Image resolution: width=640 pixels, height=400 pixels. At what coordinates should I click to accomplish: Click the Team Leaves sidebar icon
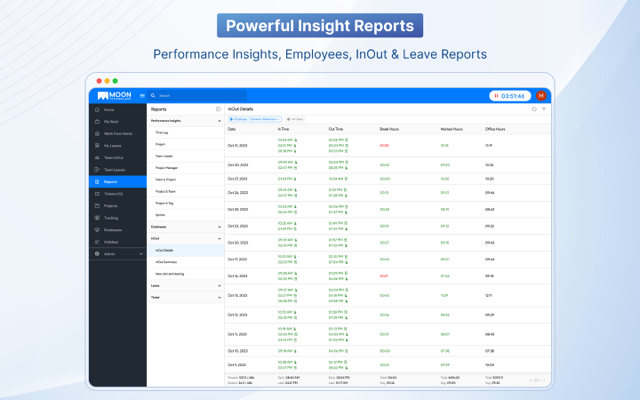point(97,170)
